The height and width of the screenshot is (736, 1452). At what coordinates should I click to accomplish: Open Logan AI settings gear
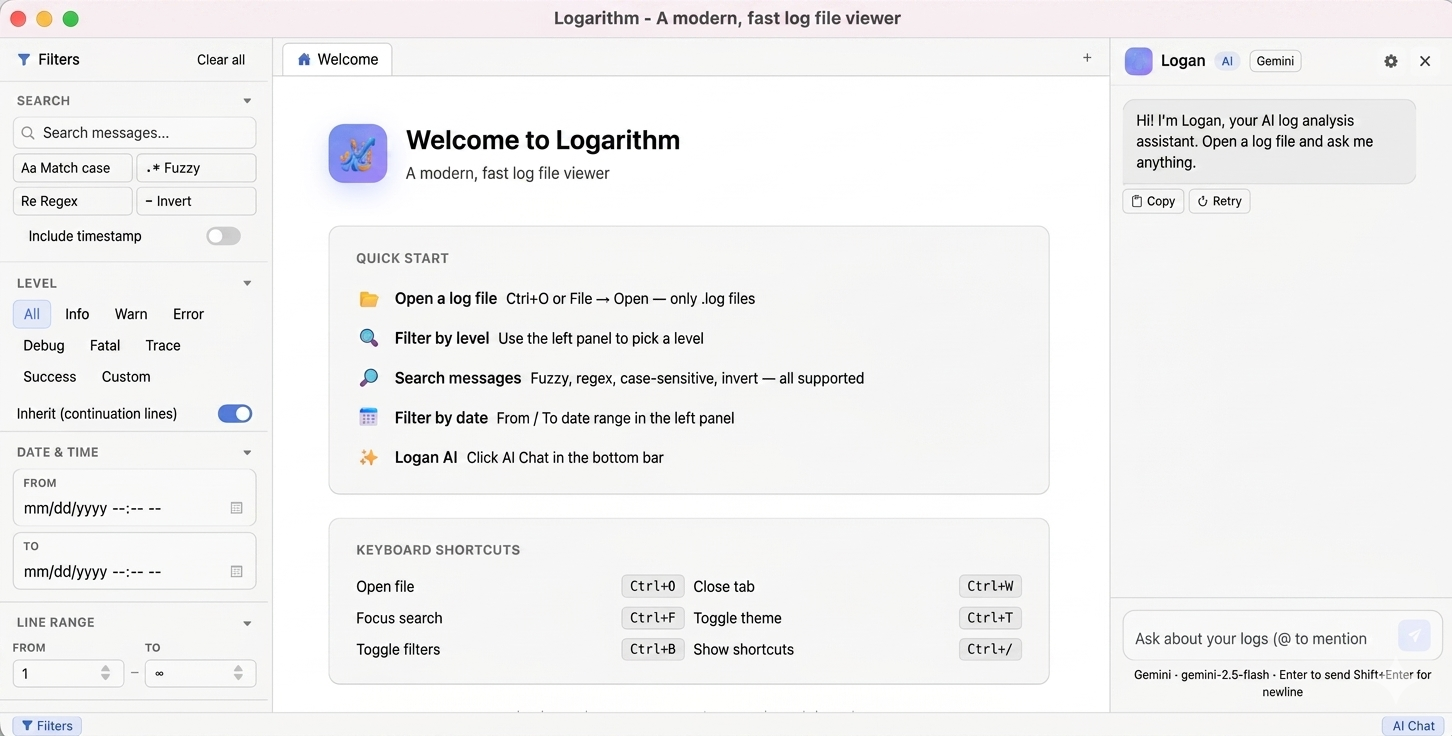1391,61
